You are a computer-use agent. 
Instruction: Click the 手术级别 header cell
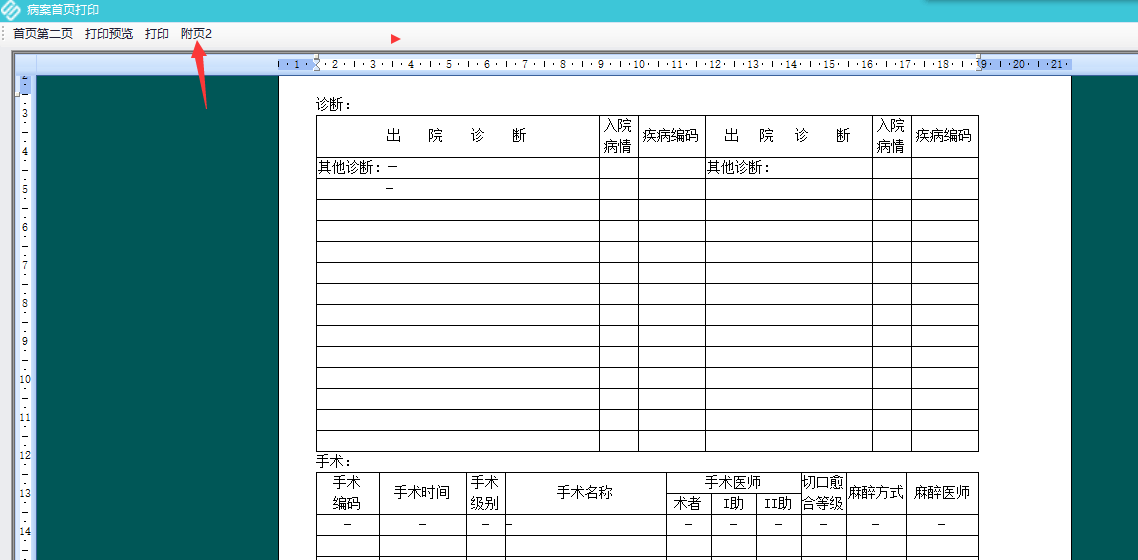(486, 493)
